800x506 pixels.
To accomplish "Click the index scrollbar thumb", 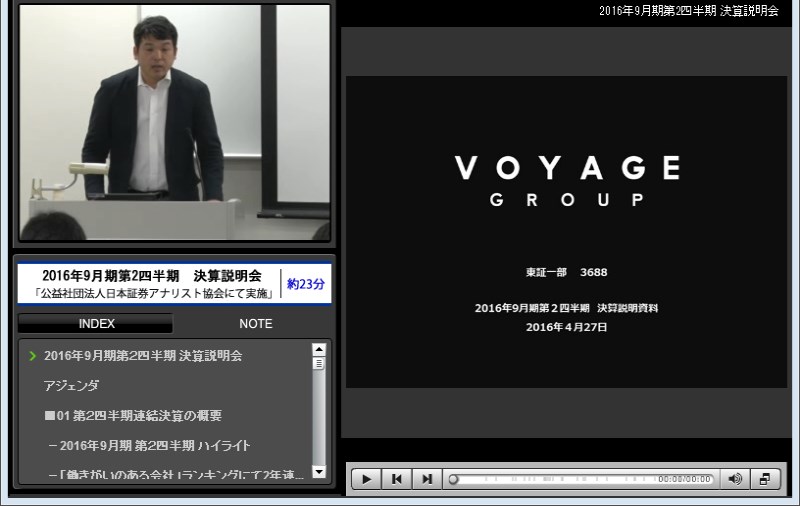I will pyautogui.click(x=319, y=363).
